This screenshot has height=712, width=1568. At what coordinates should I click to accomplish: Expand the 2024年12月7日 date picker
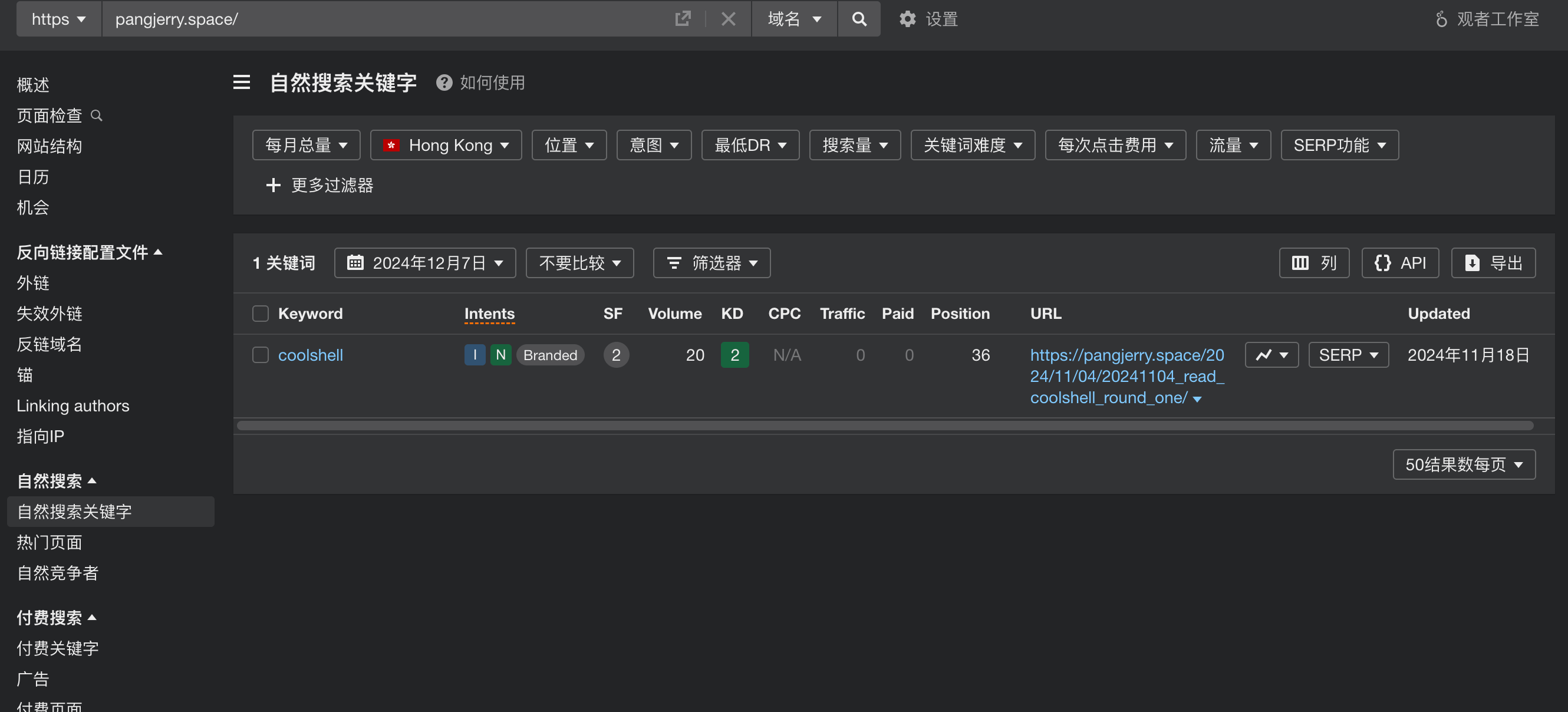click(425, 263)
